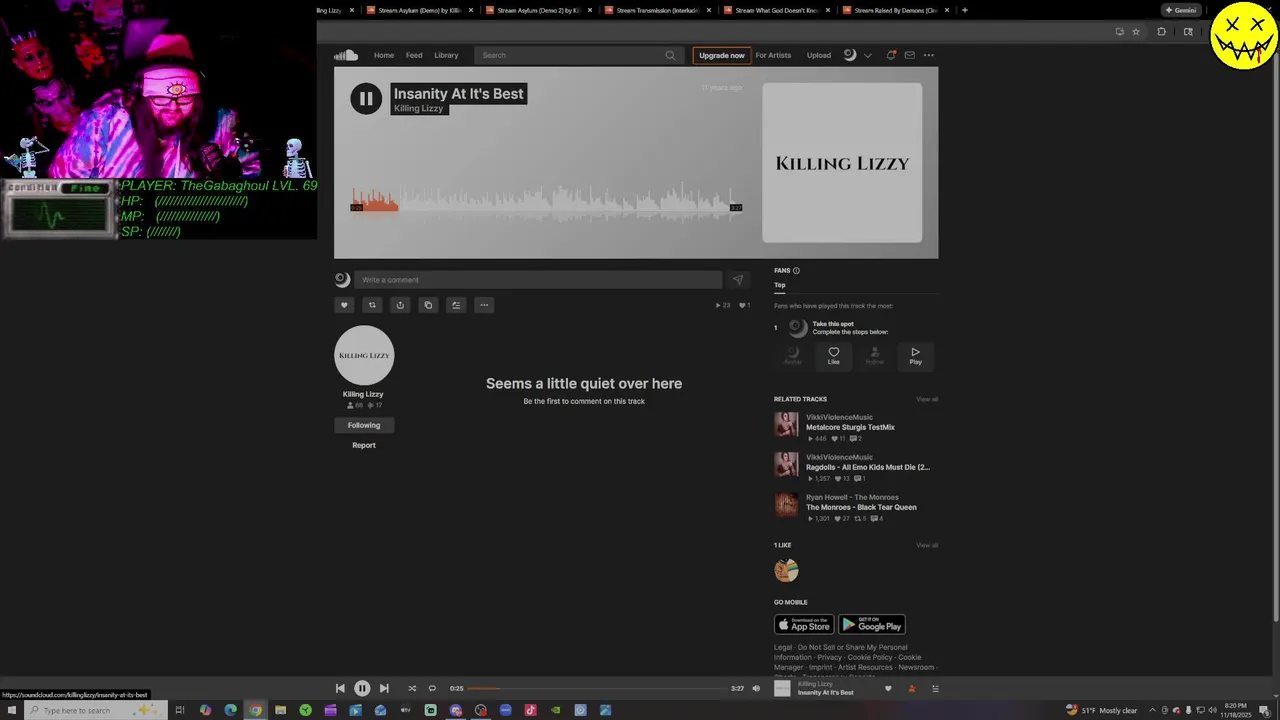Toggle shuffle in the player bar
This screenshot has height=720, width=1280.
412,688
